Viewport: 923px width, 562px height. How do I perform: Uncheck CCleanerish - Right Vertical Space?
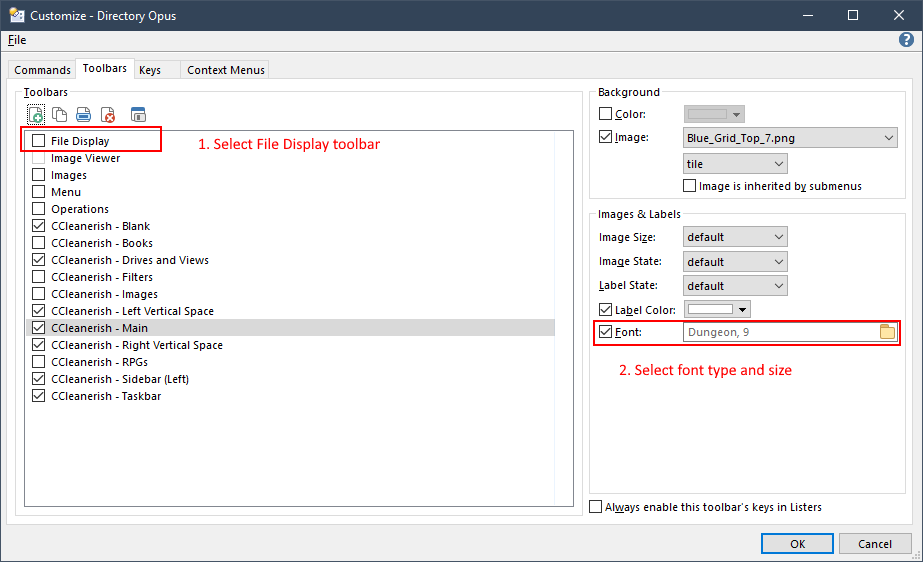tap(38, 345)
